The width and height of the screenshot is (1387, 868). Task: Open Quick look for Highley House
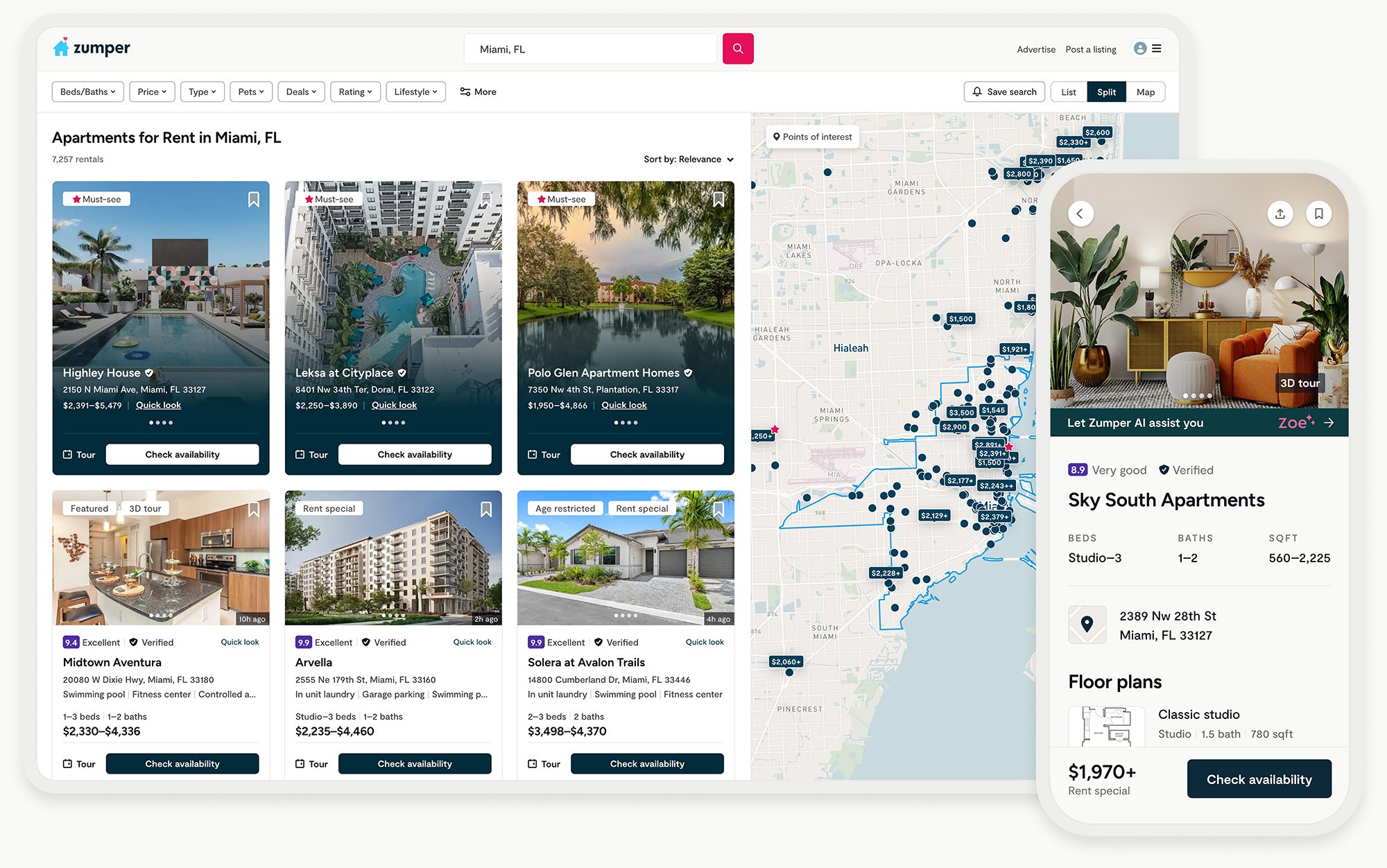[158, 406]
